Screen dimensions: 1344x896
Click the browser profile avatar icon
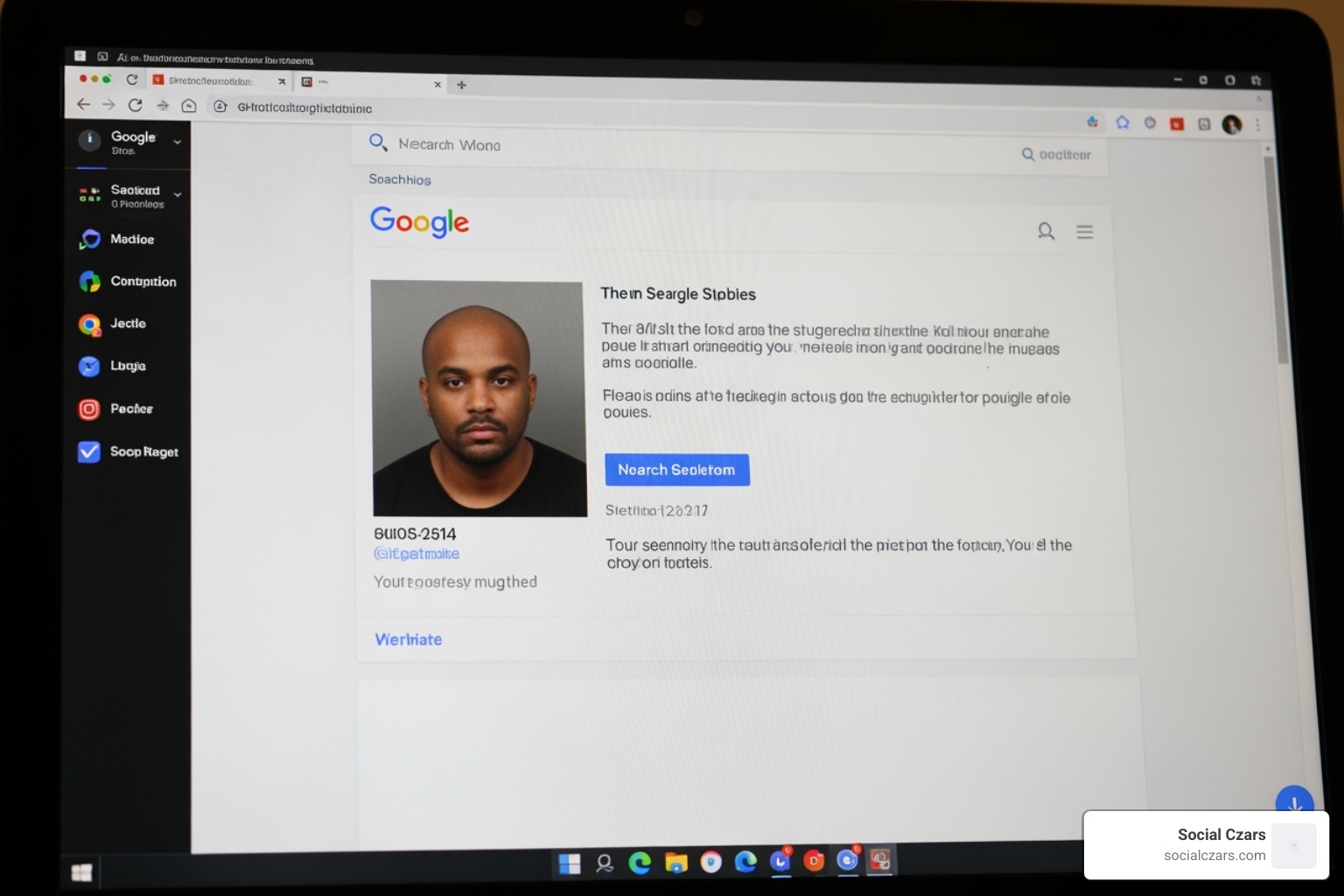(x=1233, y=124)
